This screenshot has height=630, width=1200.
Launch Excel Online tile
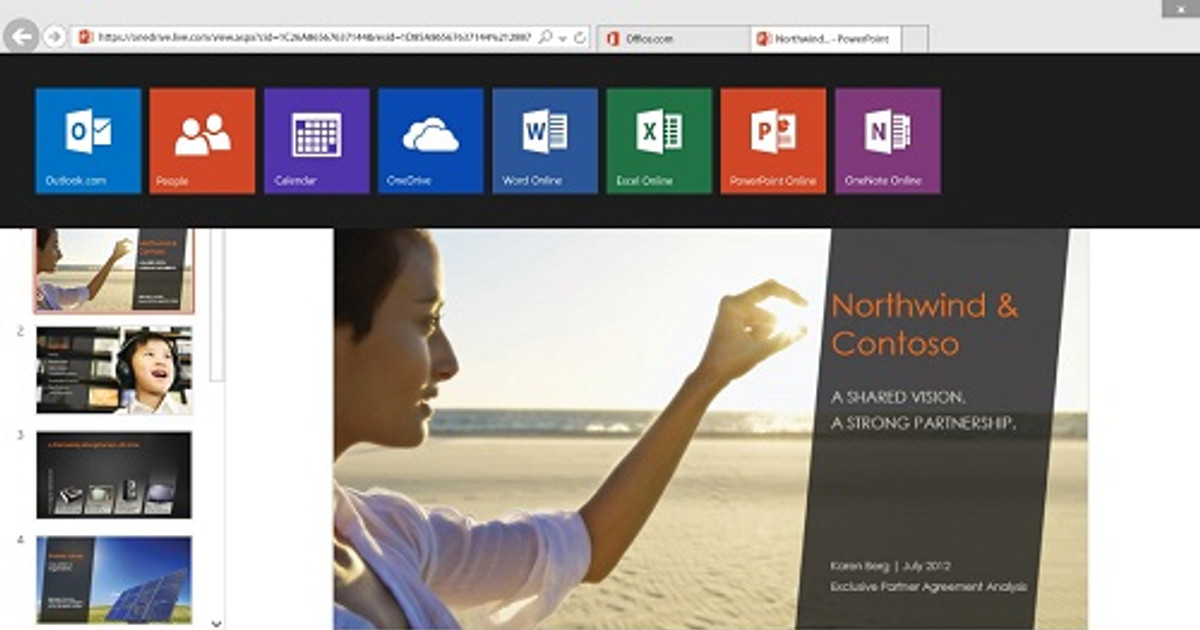659,141
